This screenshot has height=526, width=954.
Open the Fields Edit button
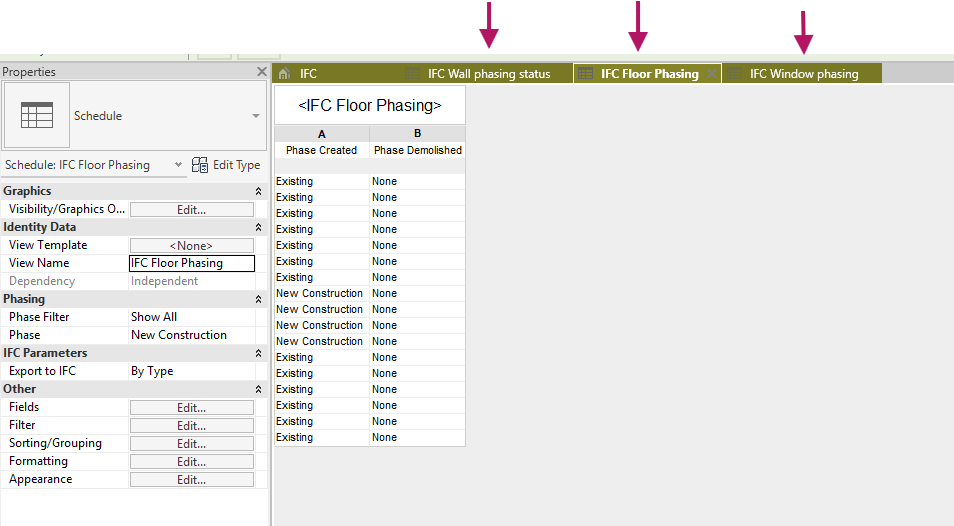tap(191, 408)
